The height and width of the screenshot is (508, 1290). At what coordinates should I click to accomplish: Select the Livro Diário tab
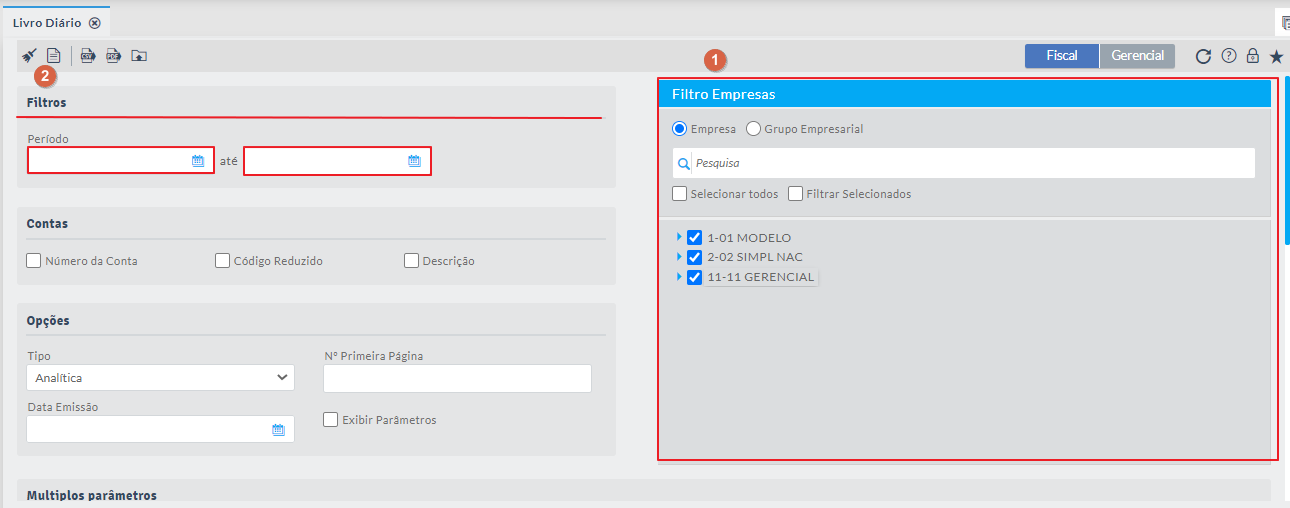point(47,23)
